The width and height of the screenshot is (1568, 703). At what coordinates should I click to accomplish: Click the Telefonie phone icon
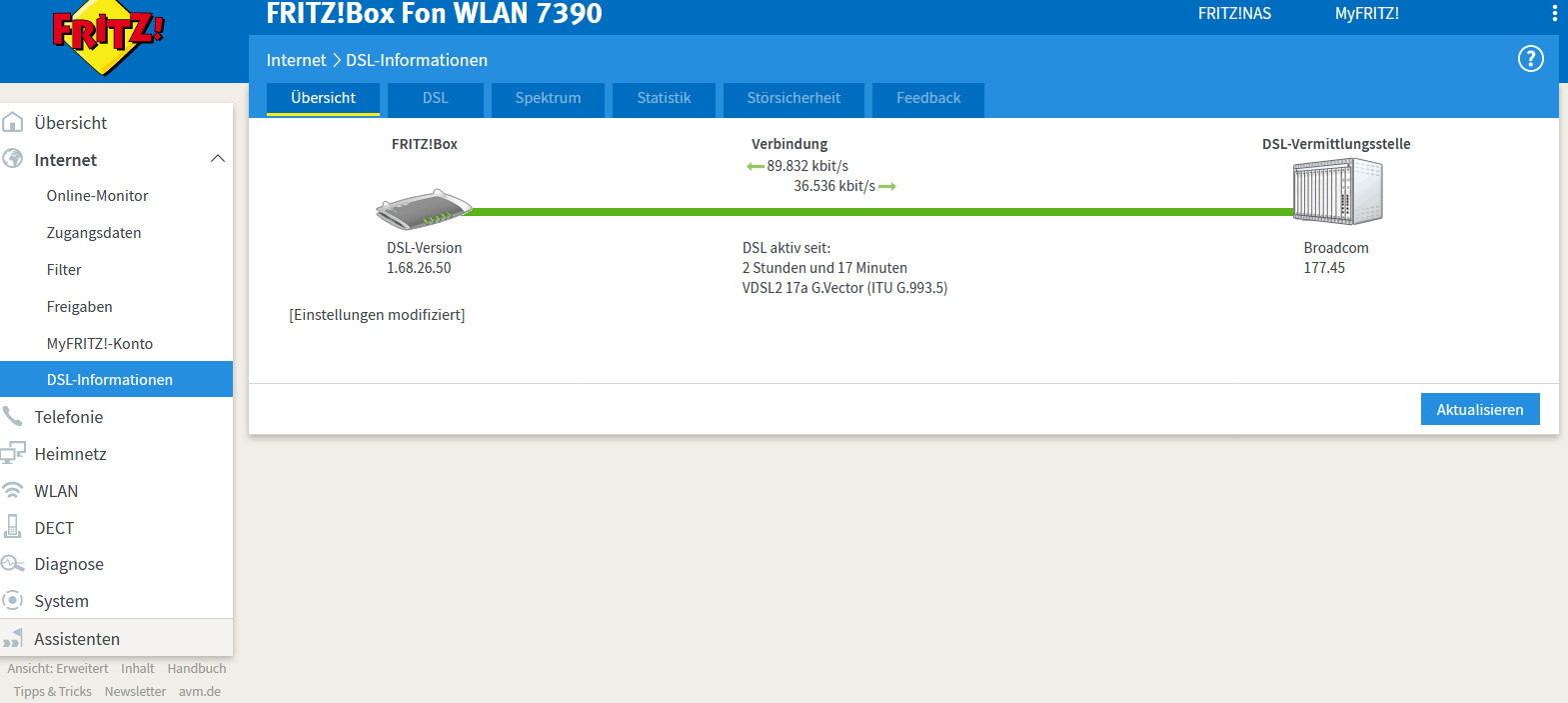[x=12, y=416]
